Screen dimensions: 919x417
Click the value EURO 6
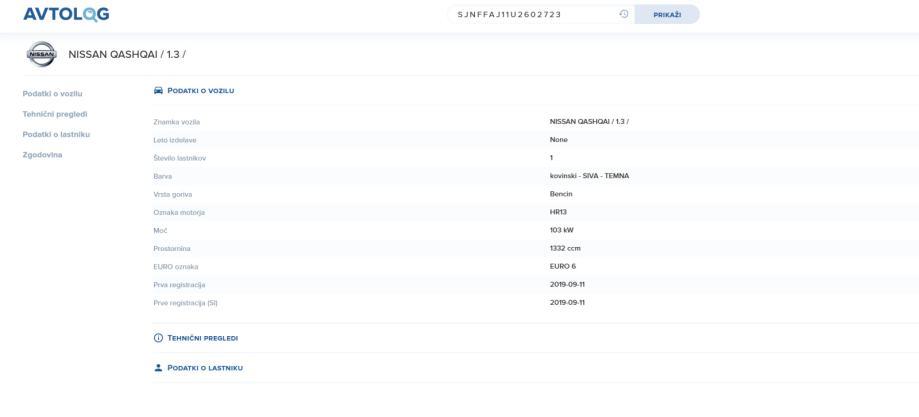pos(563,266)
